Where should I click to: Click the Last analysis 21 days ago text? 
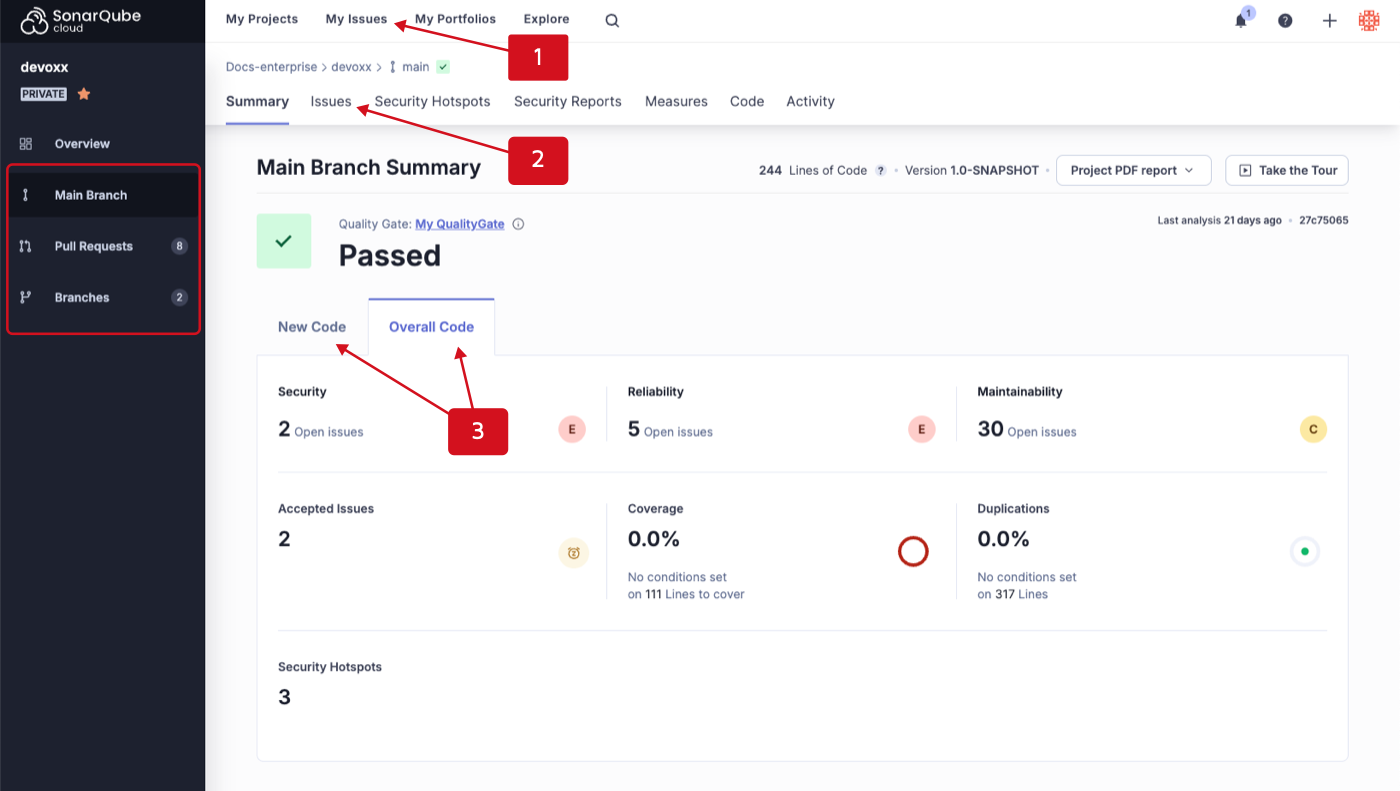click(x=1219, y=220)
